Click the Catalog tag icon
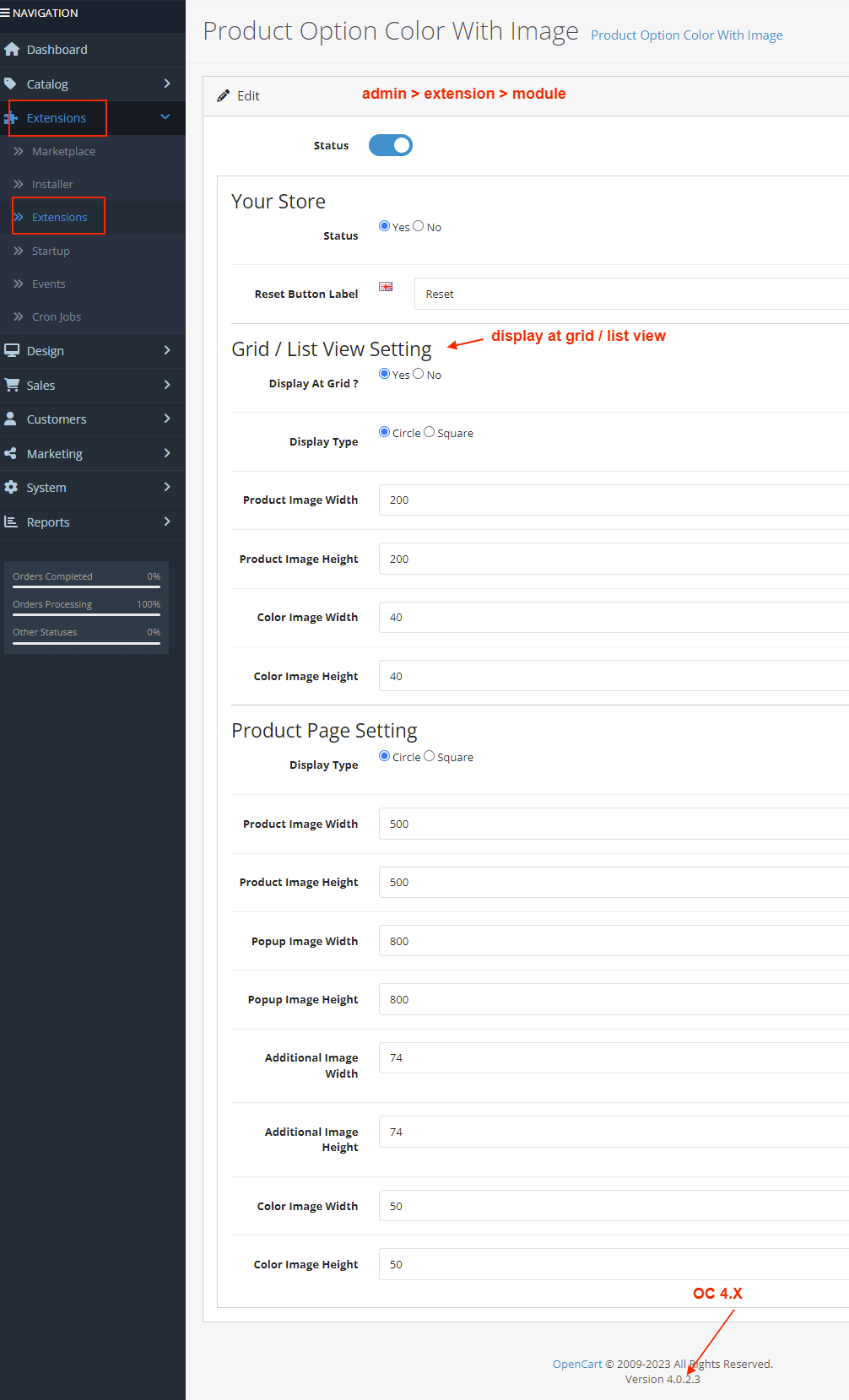 (x=11, y=84)
